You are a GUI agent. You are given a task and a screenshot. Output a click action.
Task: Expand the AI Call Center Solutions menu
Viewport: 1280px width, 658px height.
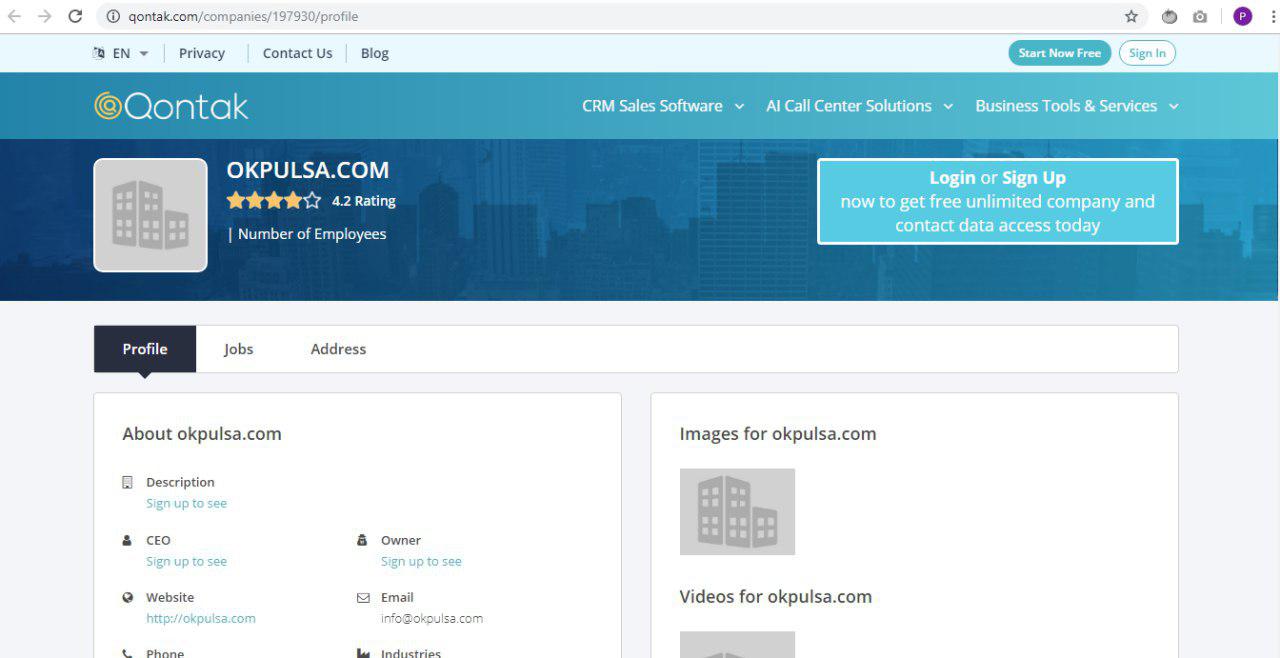click(x=859, y=106)
